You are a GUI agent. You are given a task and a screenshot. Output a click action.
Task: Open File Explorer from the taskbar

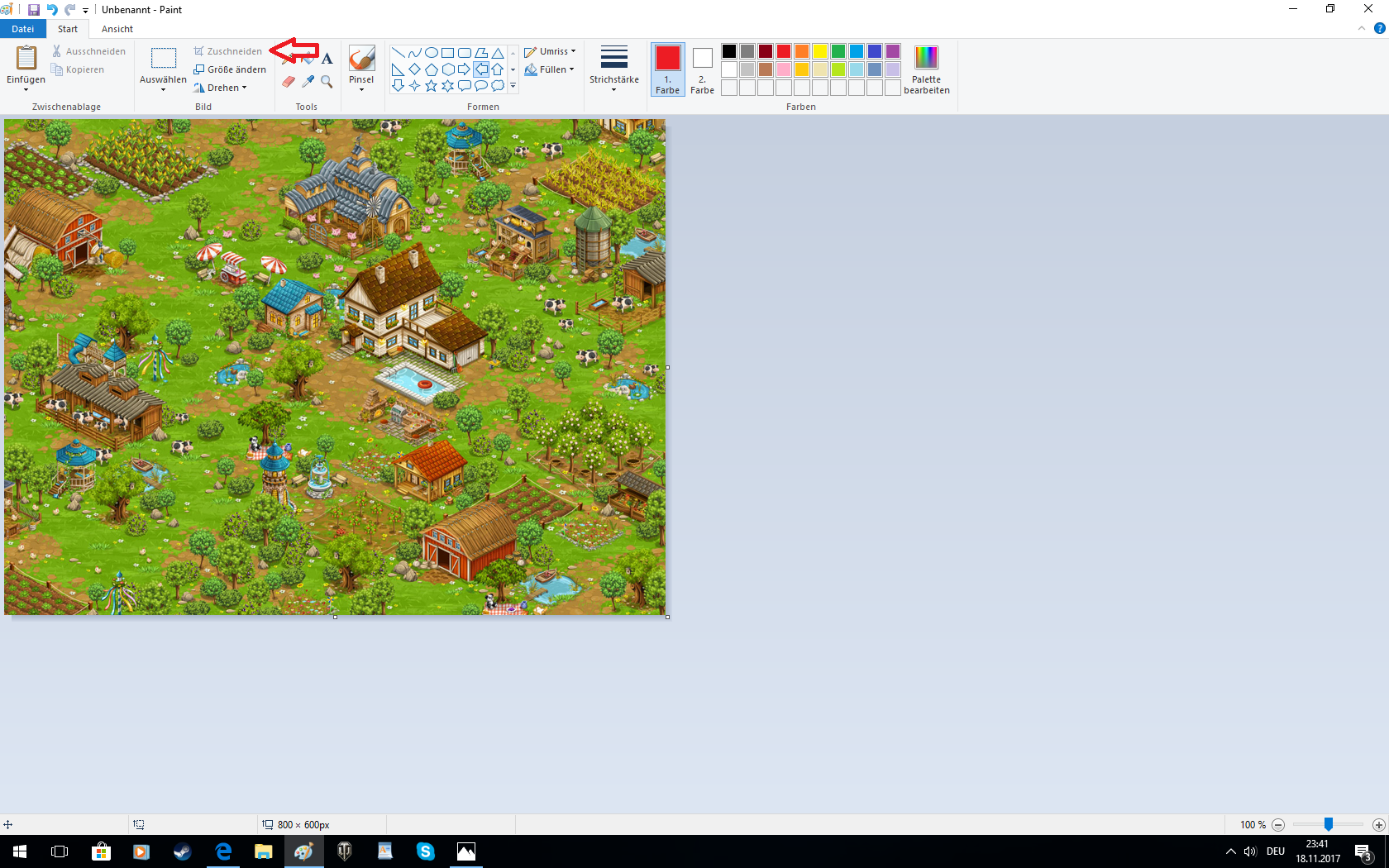(x=264, y=851)
